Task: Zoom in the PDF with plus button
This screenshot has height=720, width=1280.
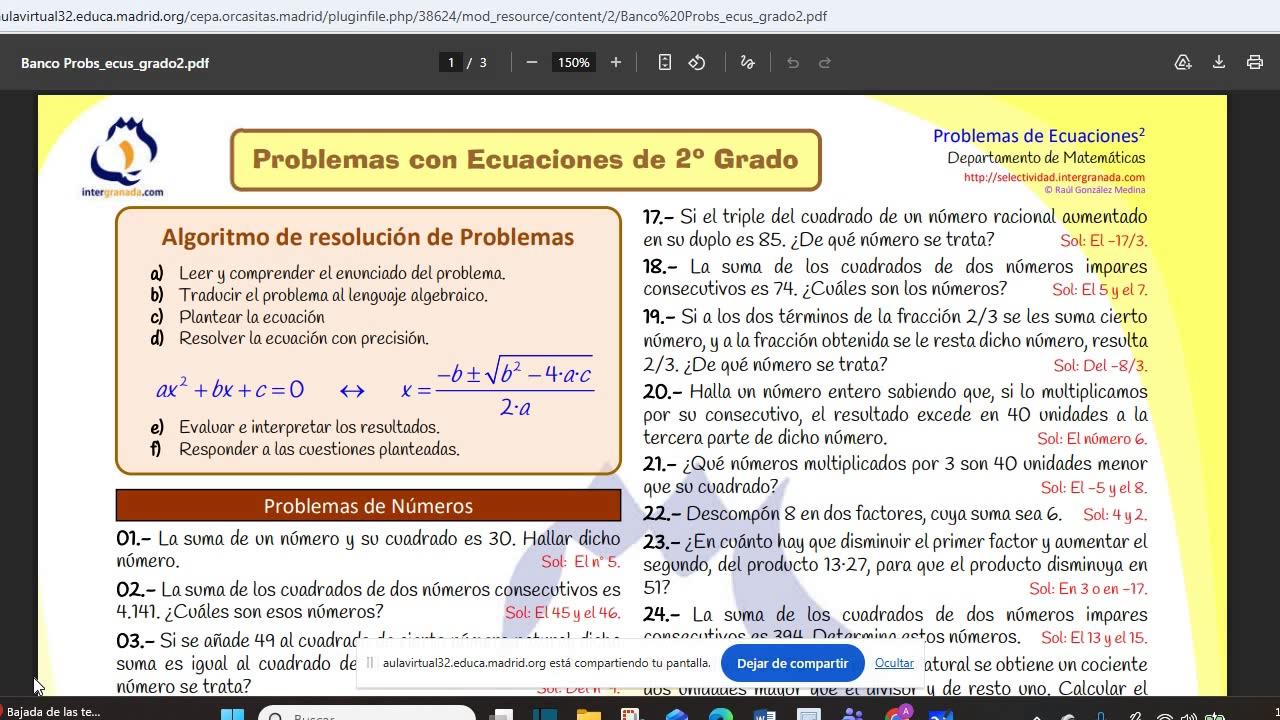Action: click(616, 62)
